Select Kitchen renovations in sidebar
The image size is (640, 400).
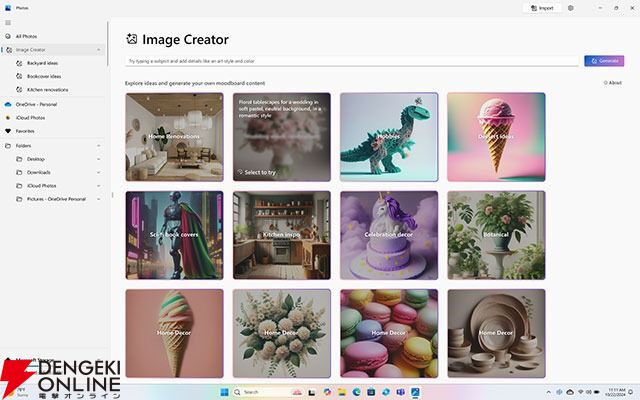47,89
